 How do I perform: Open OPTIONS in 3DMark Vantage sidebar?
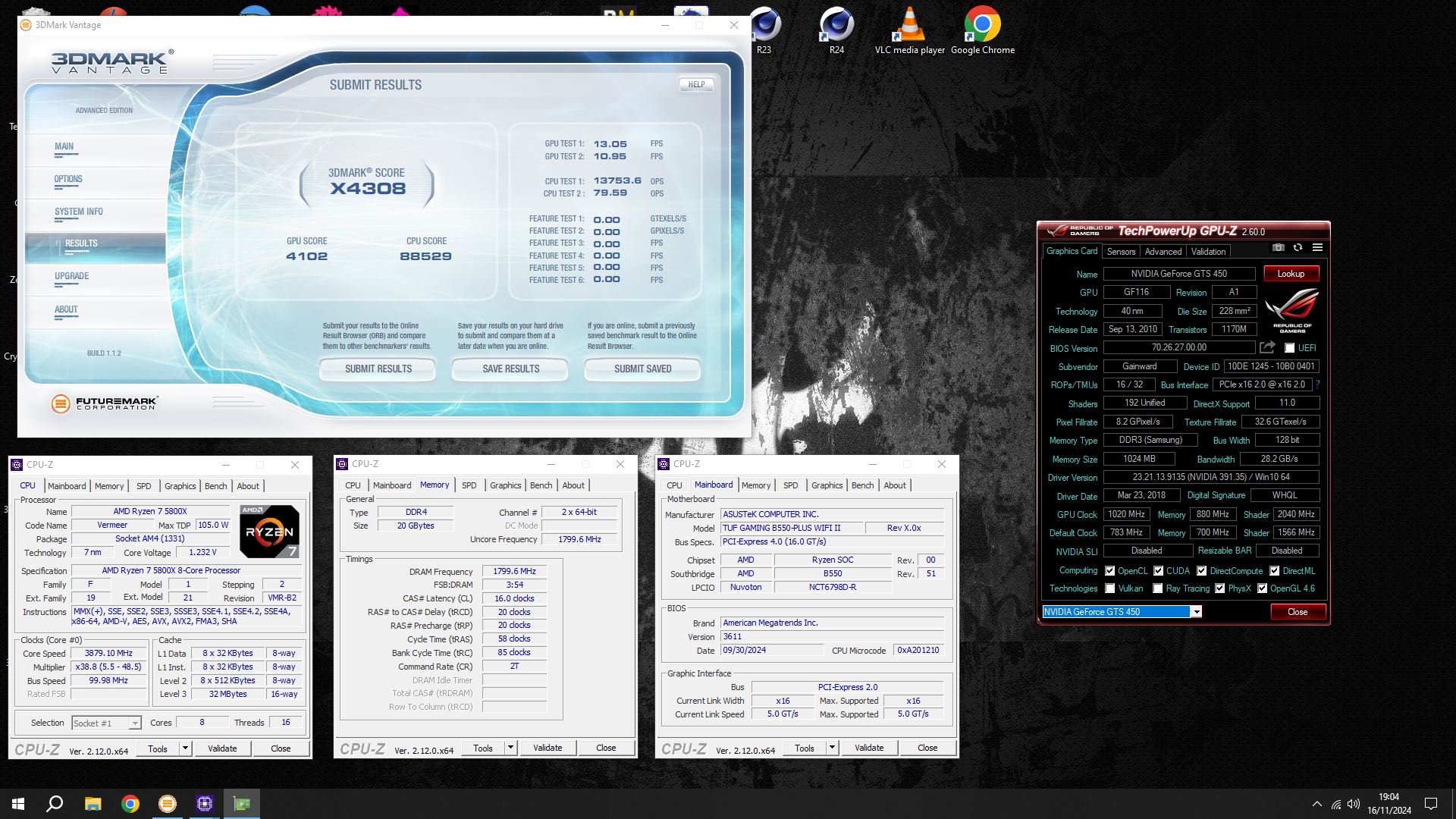(95, 183)
